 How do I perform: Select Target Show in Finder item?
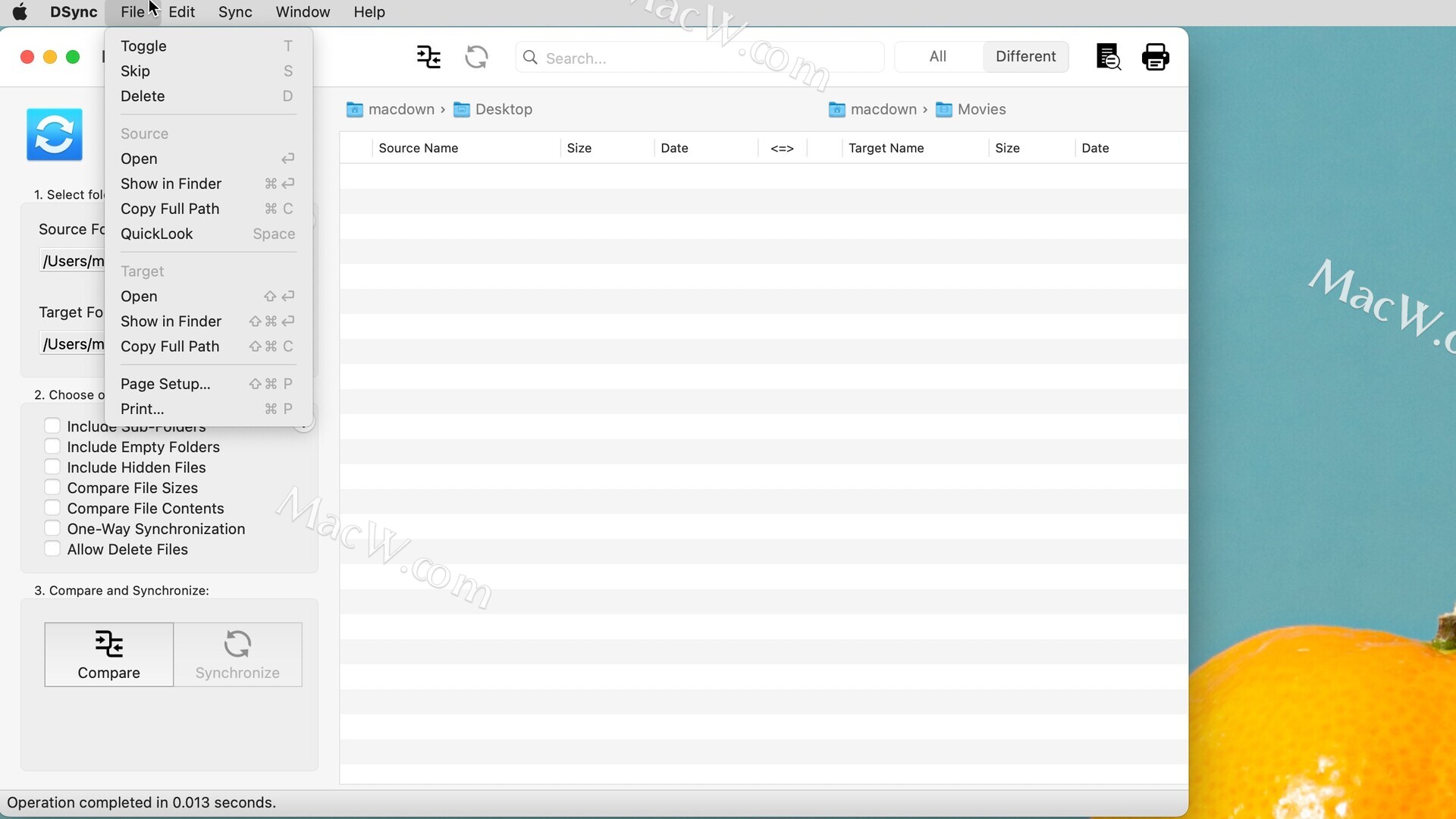[x=208, y=322]
